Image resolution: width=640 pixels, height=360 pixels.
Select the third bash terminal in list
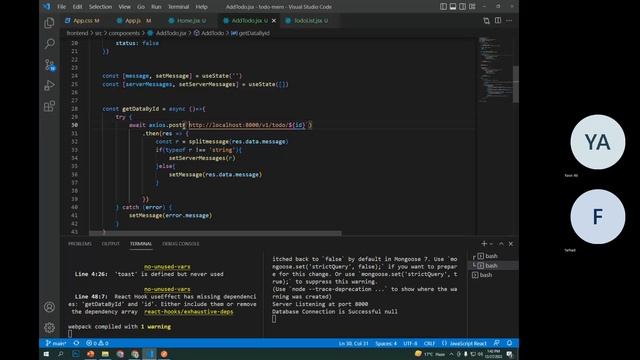(x=493, y=275)
